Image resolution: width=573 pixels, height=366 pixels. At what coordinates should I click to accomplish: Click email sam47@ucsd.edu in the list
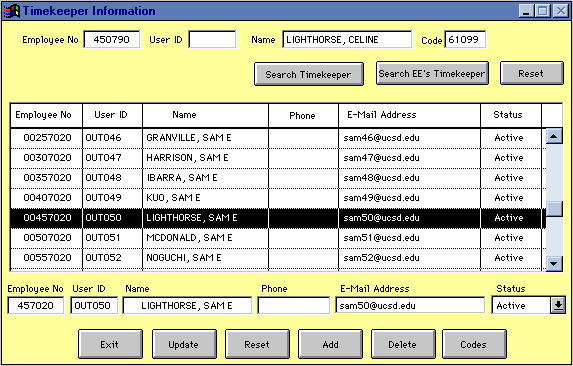381,158
